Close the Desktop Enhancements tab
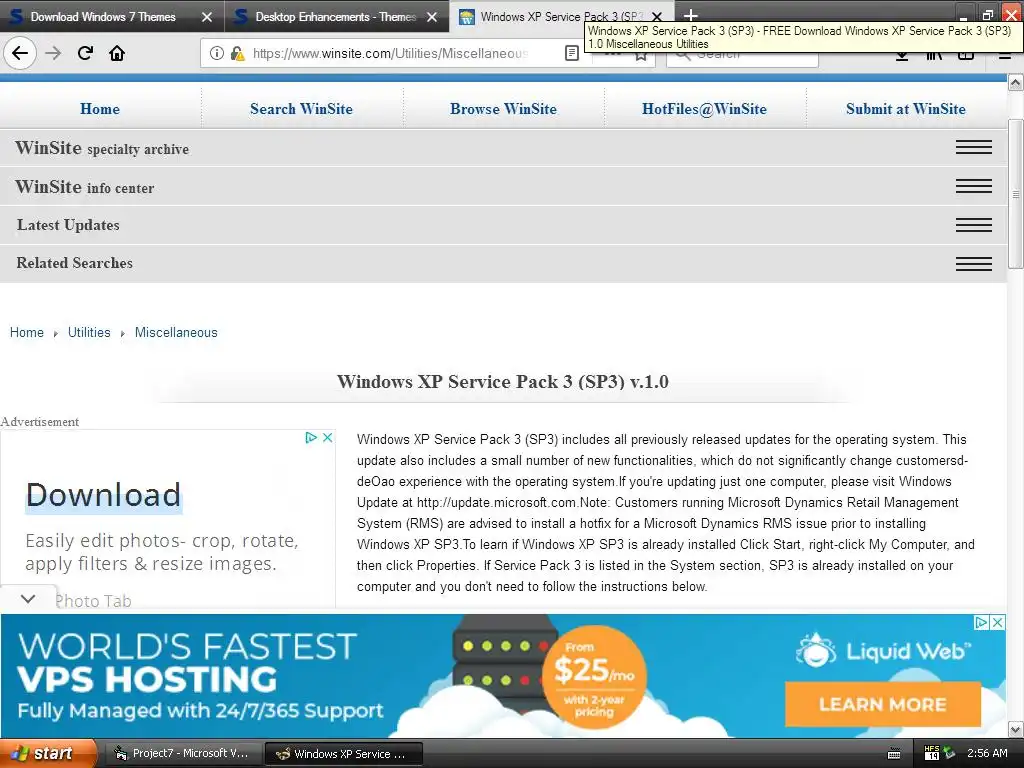Viewport: 1024px width, 768px height. coord(432,17)
